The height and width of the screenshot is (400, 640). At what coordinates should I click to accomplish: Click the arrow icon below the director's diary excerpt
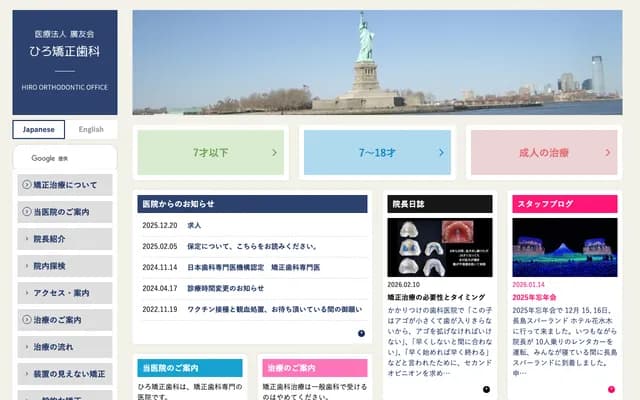coord(486,389)
